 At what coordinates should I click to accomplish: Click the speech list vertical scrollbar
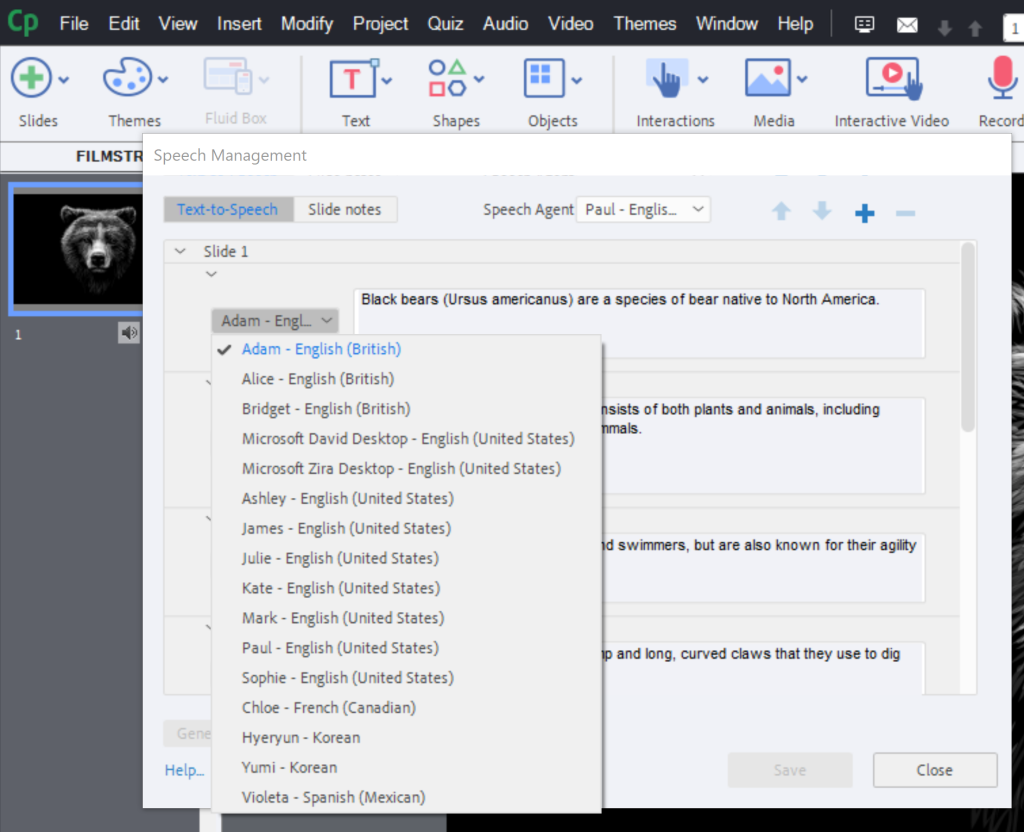click(x=967, y=340)
